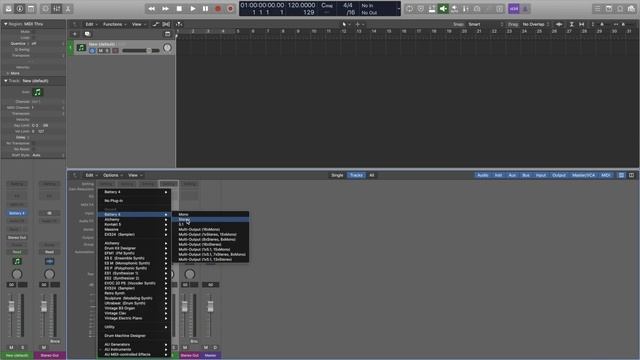This screenshot has width=640, height=360.
Task: Toggle the MIDI channel filter button
Action: tap(606, 176)
